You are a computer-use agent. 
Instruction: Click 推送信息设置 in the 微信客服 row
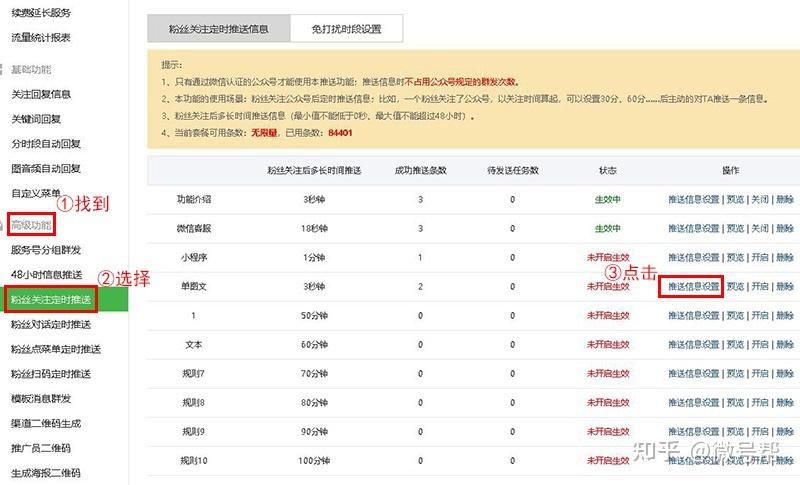click(694, 228)
